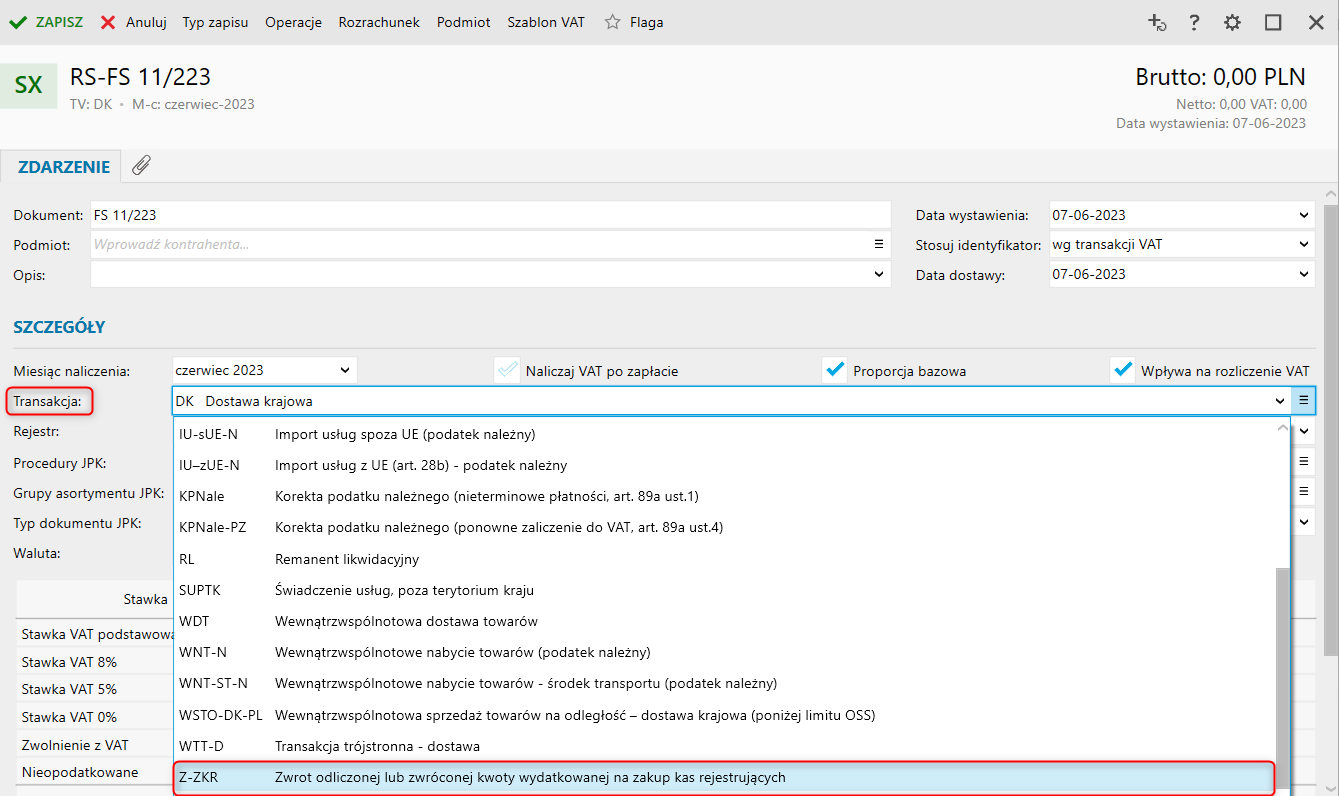The image size is (1339, 796).
Task: Toggle Naliczaj VAT po zapłacie checkbox
Action: (507, 370)
